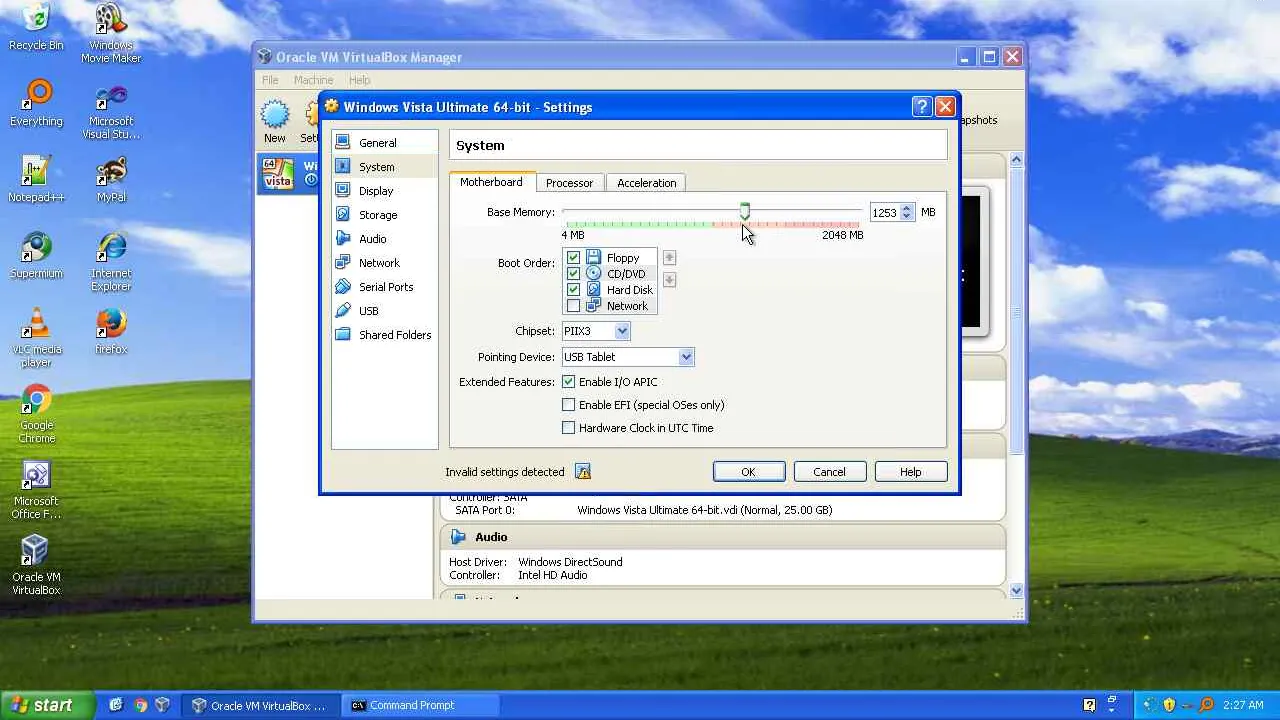Click the 2:27 AM taskbar clock
Viewport: 1280px width, 720px height.
point(1243,705)
